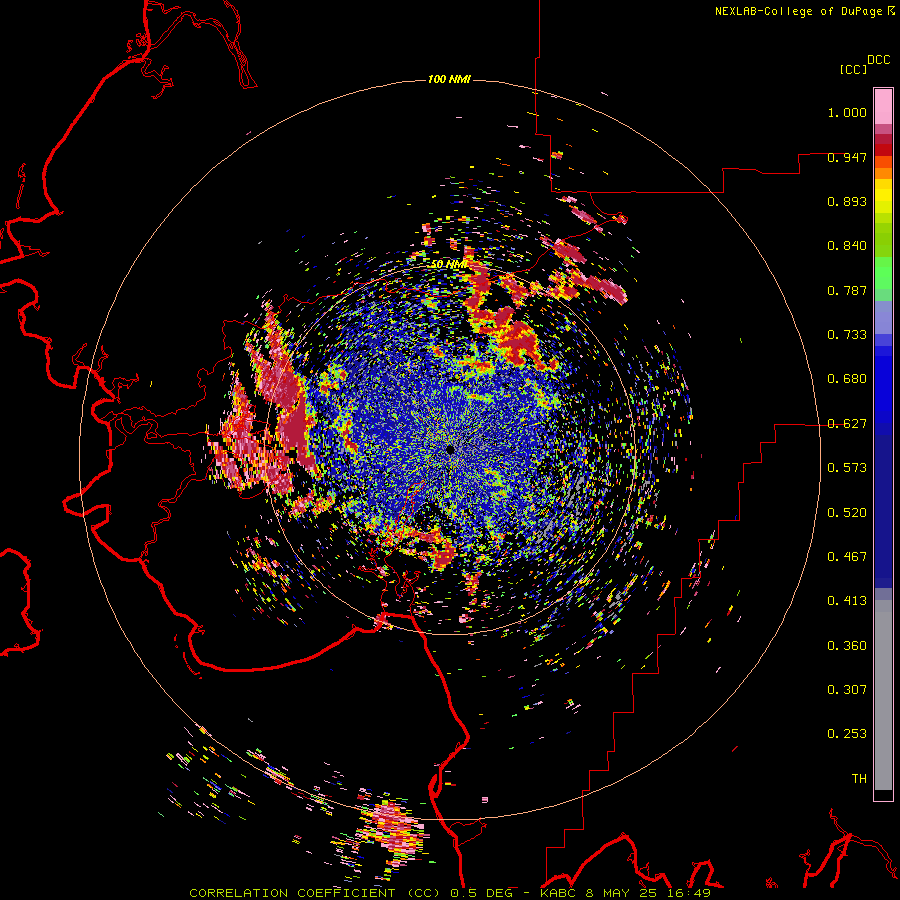
Task: Pick the large gray segment of the color bar
Action: pyautogui.click(x=883, y=695)
